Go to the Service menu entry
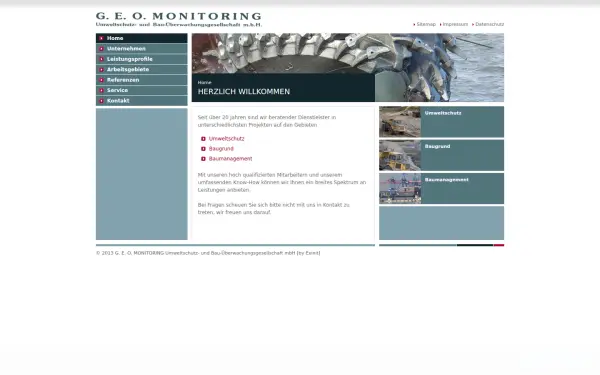600x375 pixels. [x=142, y=90]
